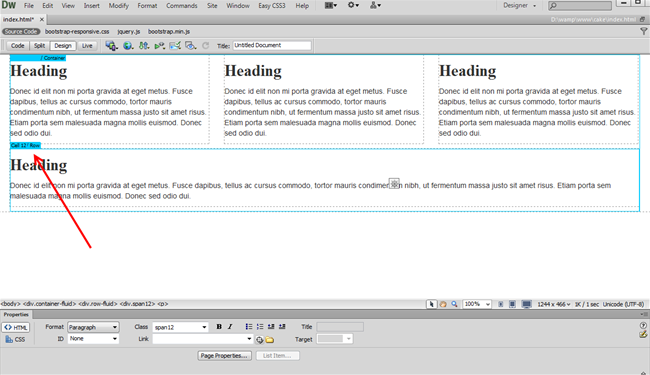This screenshot has width=650, height=375.
Task: Click the Ordered list icon
Action: [x=260, y=327]
